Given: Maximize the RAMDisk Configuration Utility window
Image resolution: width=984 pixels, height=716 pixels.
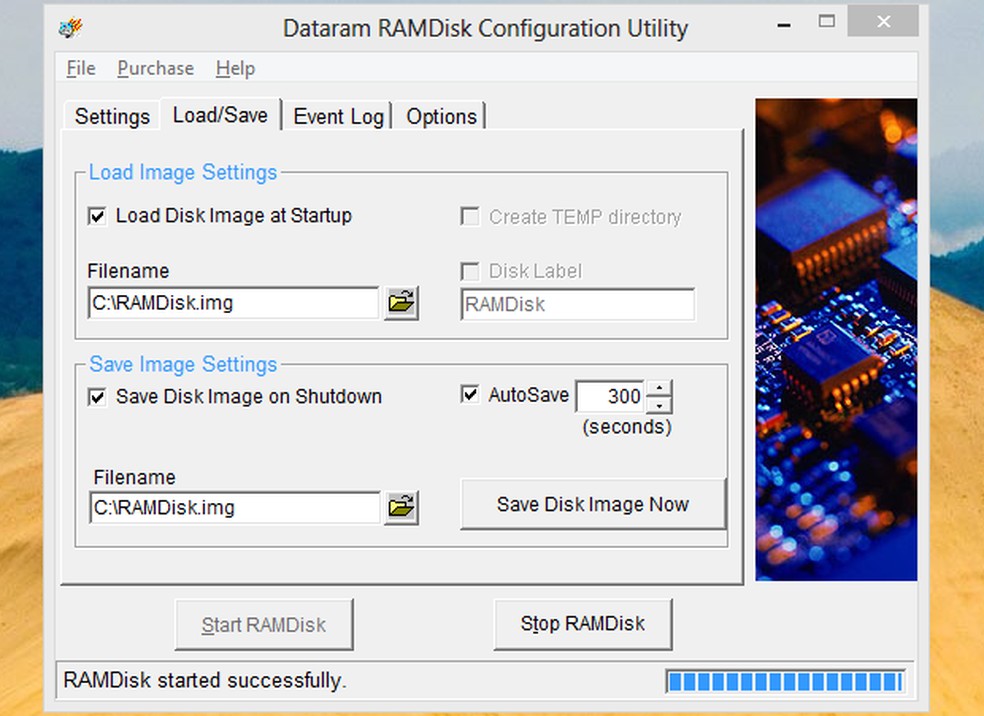Looking at the screenshot, I should [827, 21].
